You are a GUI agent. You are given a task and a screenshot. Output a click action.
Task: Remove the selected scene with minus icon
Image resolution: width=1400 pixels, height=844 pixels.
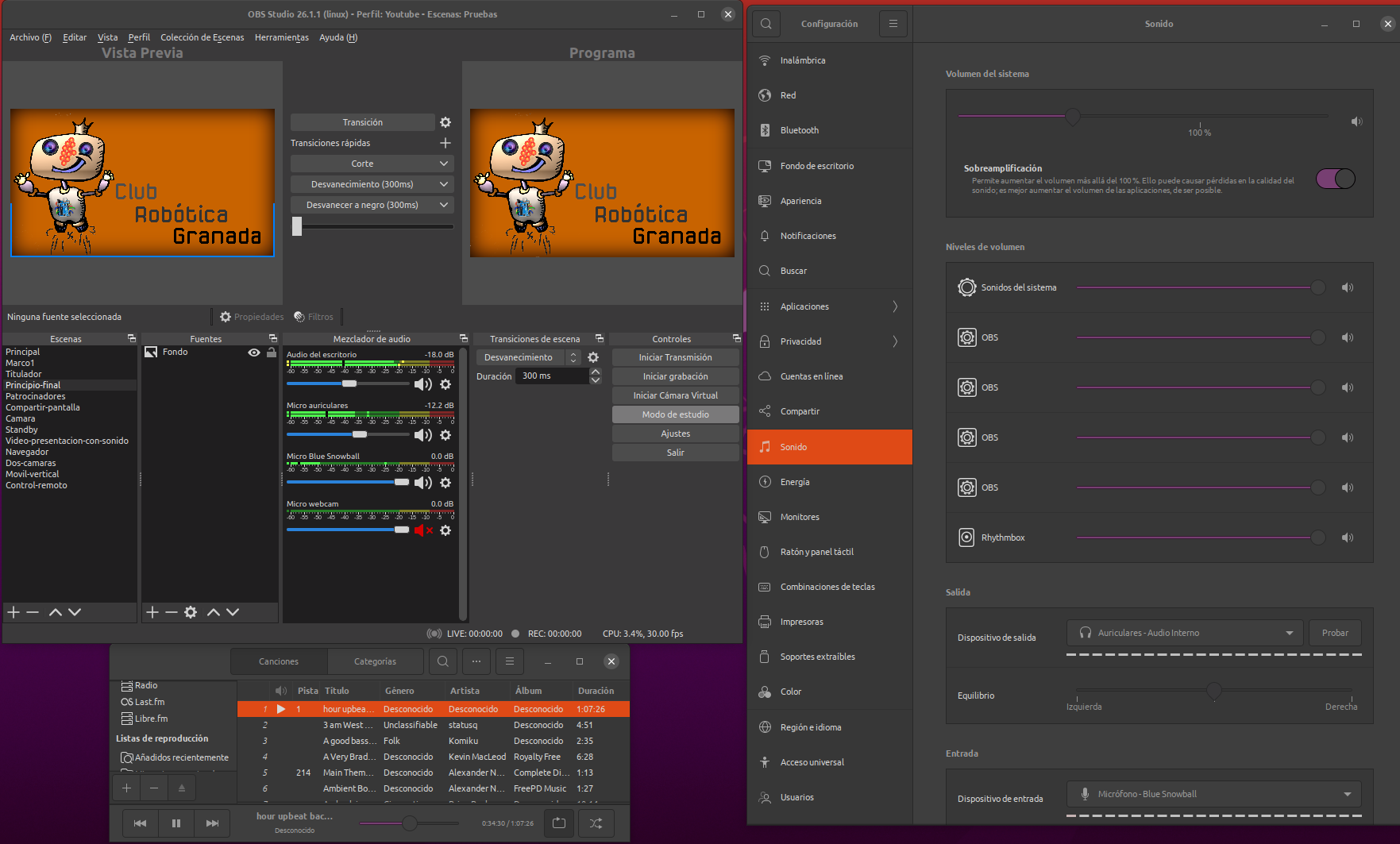tap(33, 612)
